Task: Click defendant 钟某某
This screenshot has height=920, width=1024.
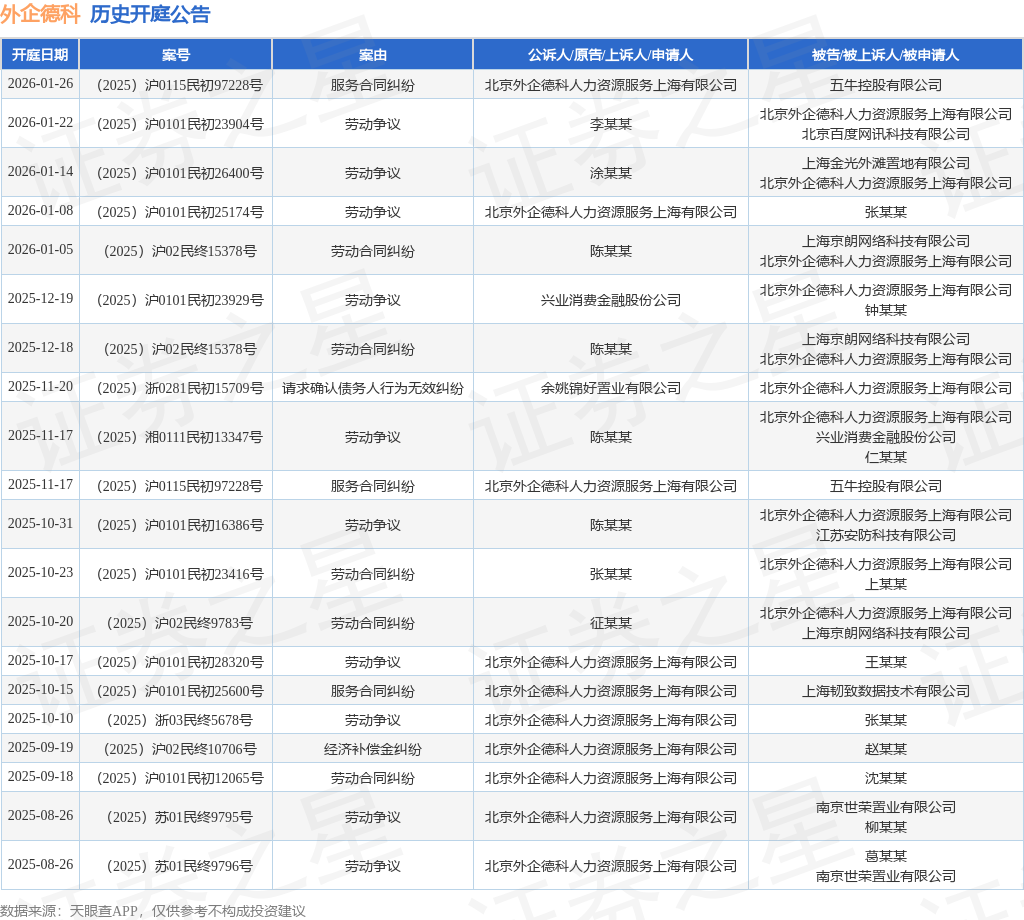Action: (x=886, y=310)
